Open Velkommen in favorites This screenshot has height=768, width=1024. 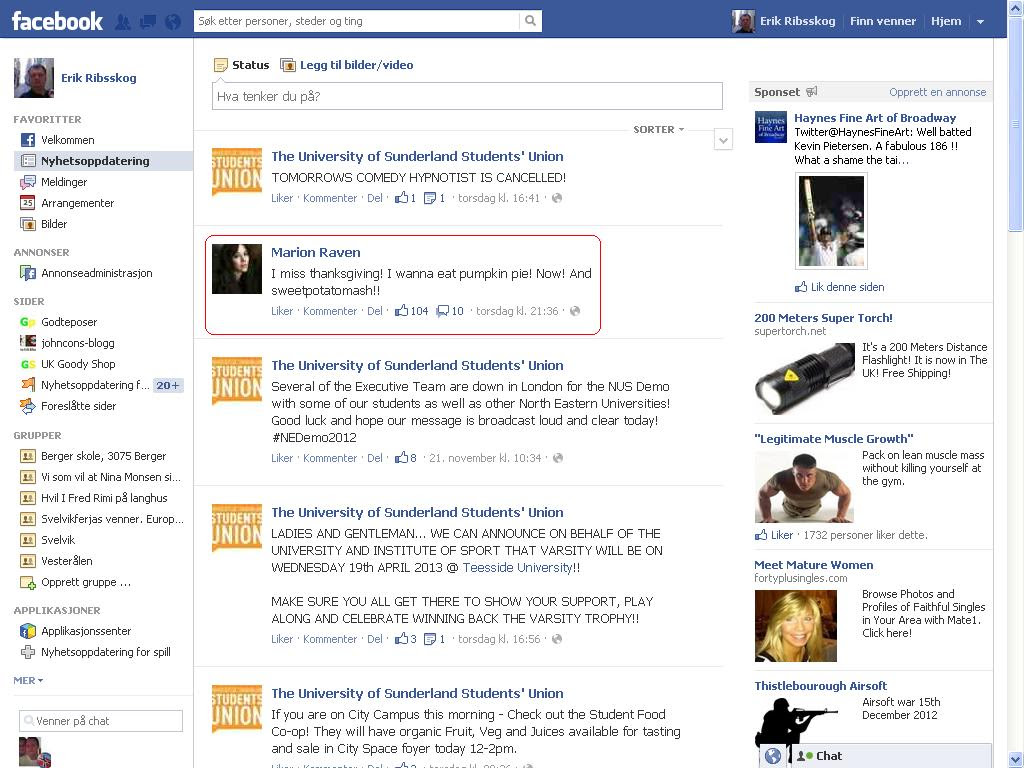67,140
